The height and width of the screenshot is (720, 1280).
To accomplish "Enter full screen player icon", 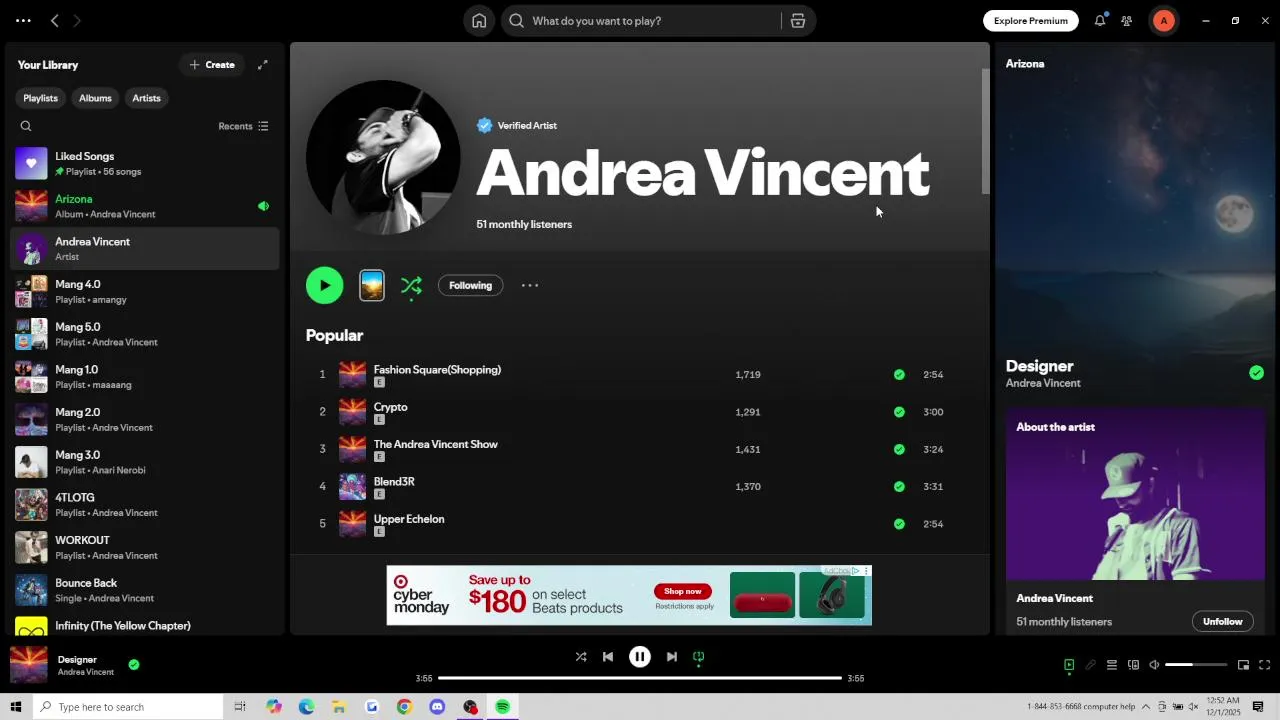I will click(x=1264, y=665).
